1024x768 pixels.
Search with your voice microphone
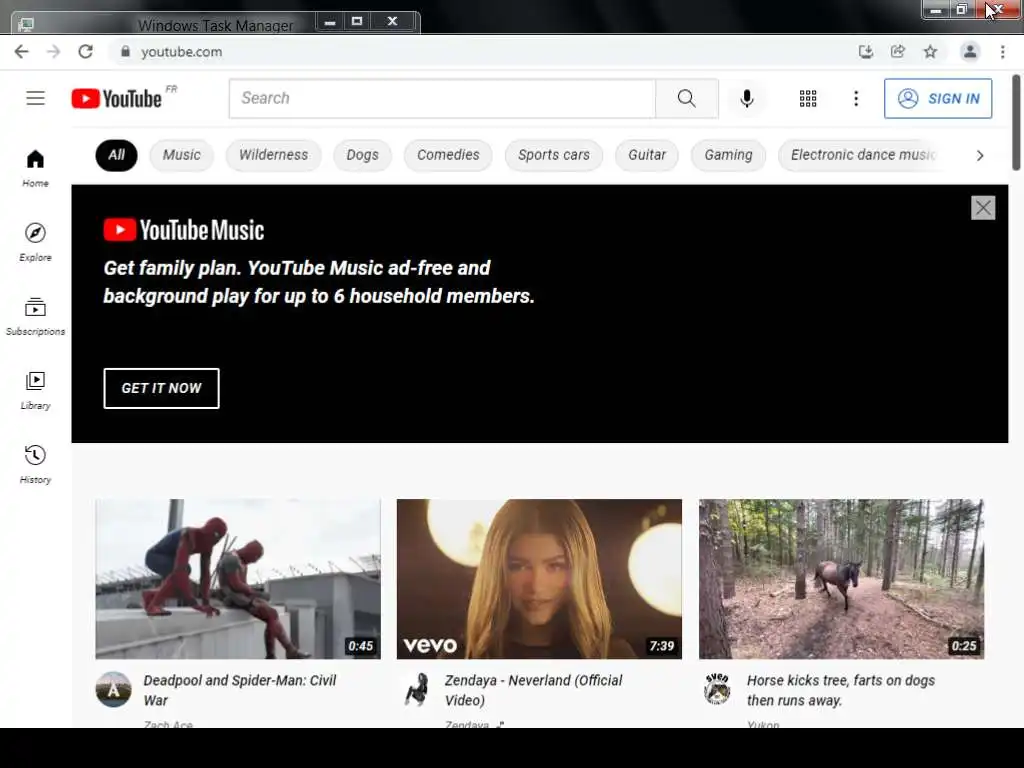(746, 99)
